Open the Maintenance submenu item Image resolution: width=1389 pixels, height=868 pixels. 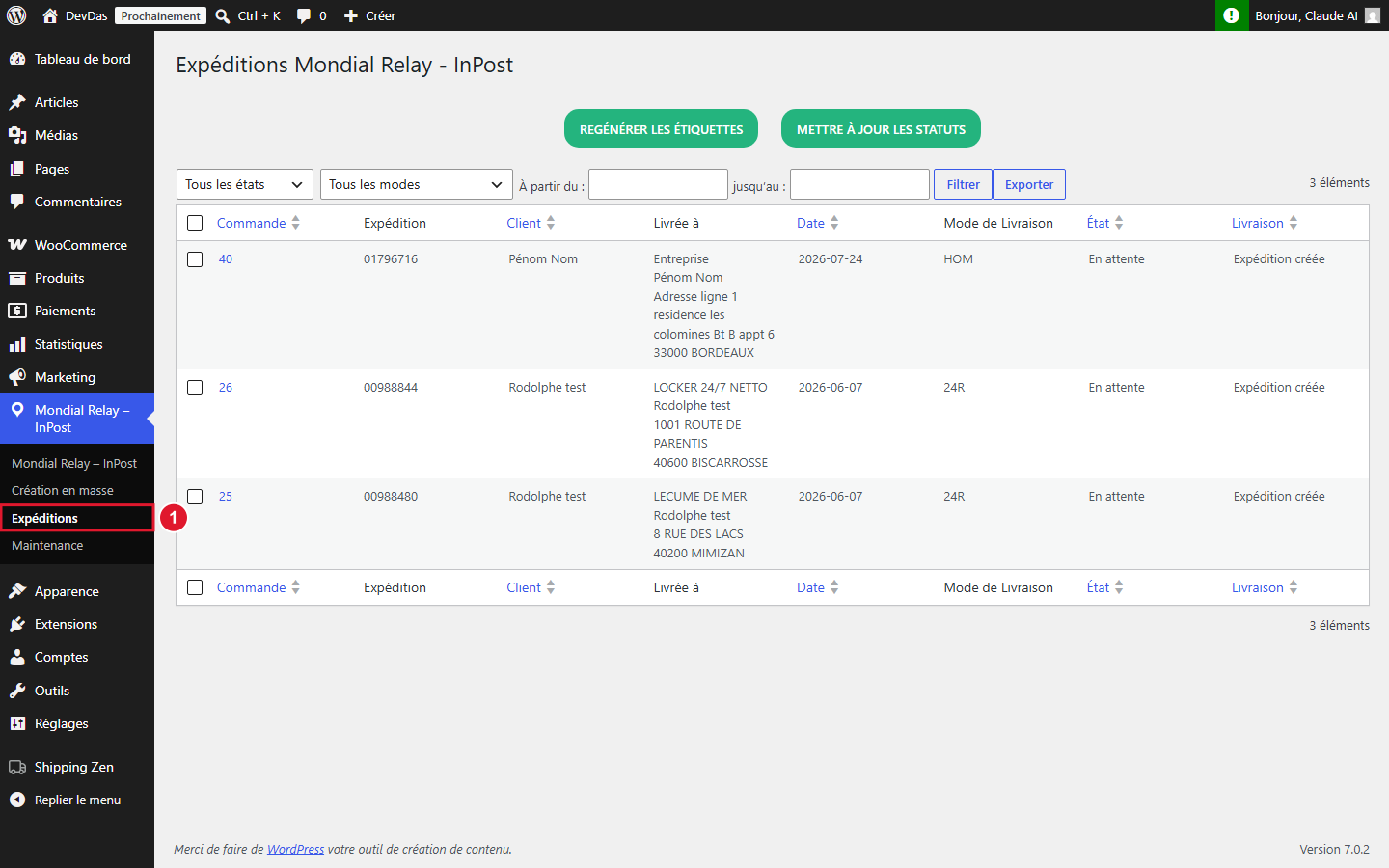(47, 546)
